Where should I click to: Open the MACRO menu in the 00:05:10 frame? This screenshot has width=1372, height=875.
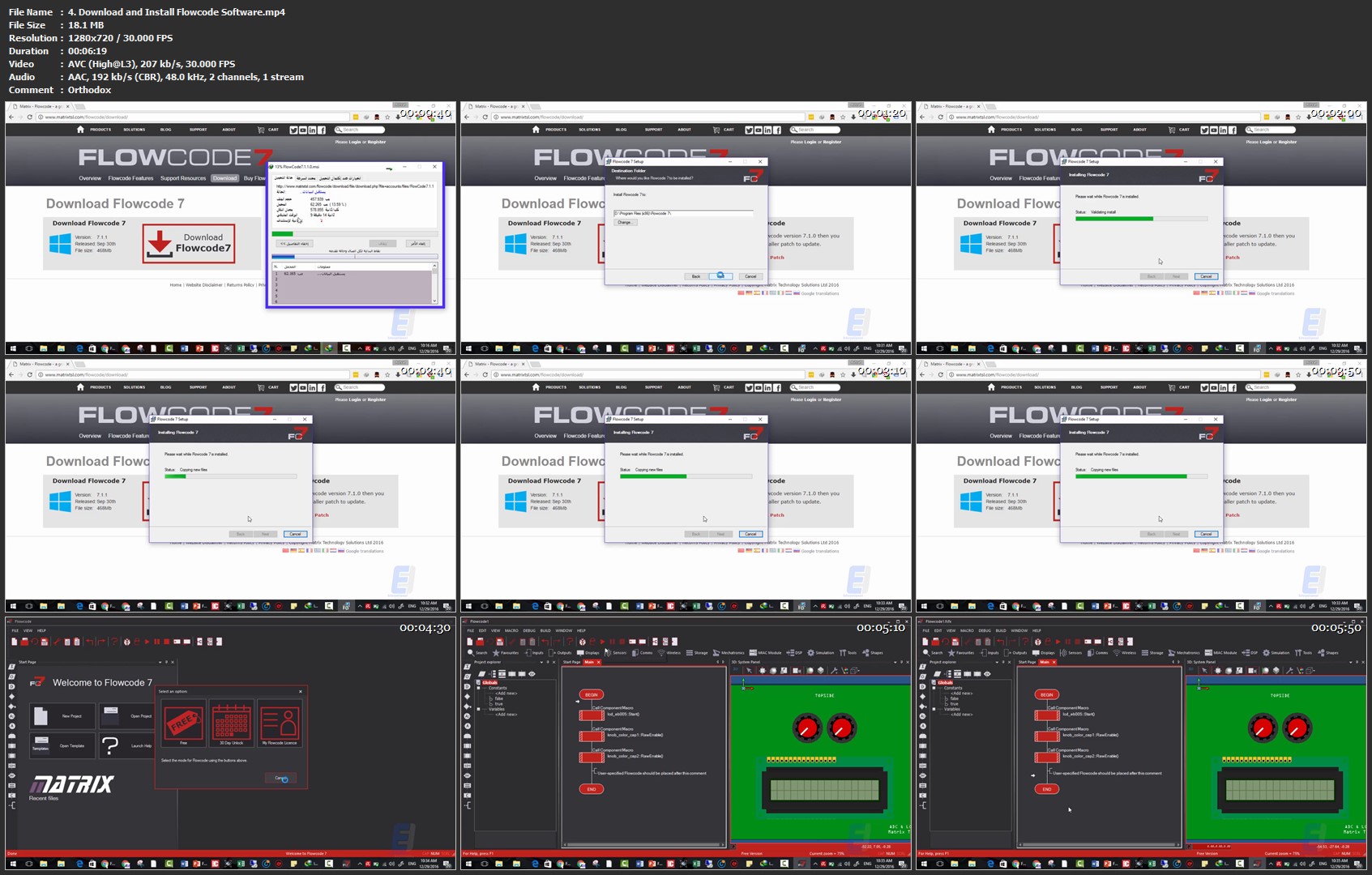511,630
